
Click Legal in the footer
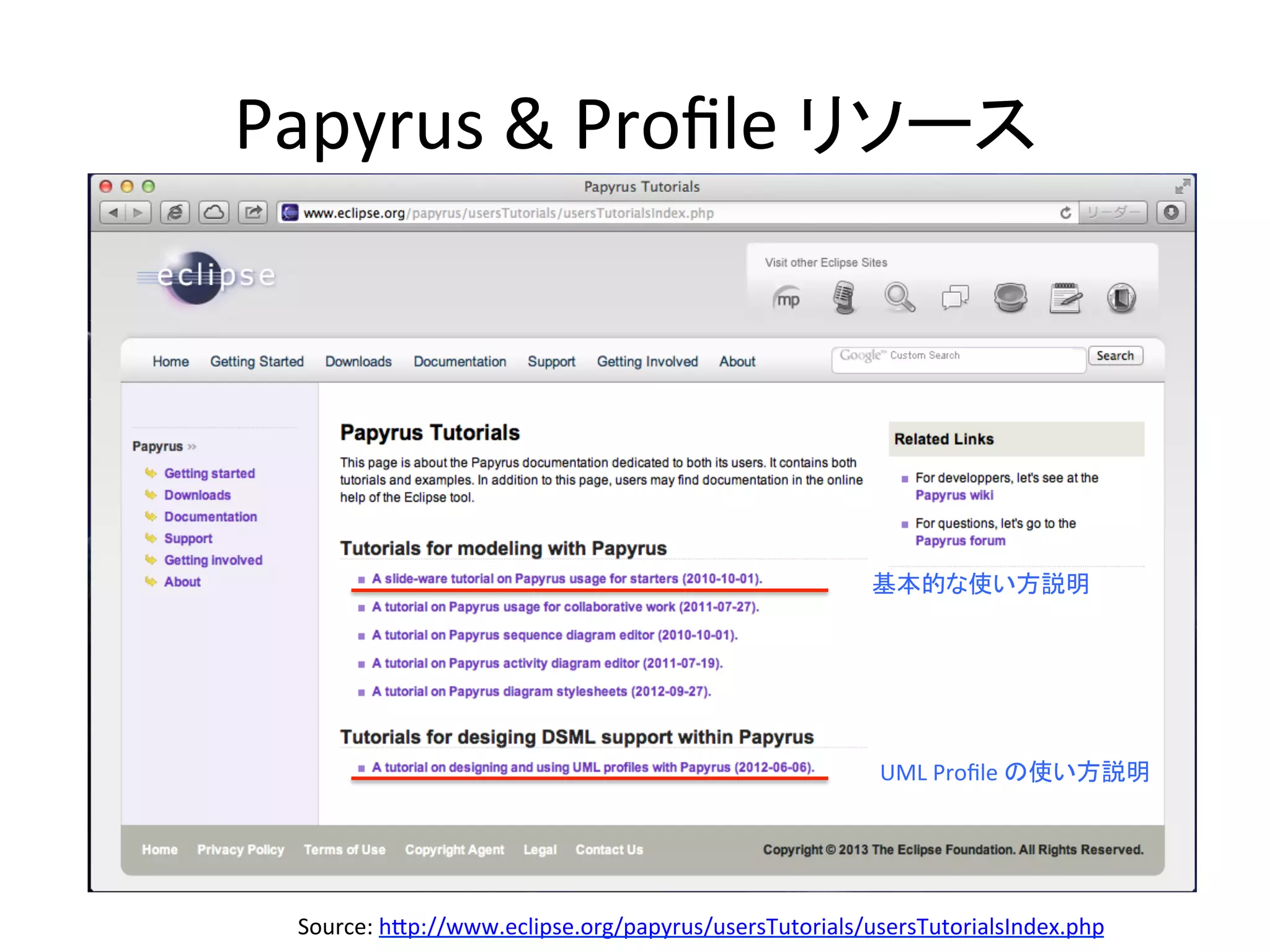click(x=540, y=850)
